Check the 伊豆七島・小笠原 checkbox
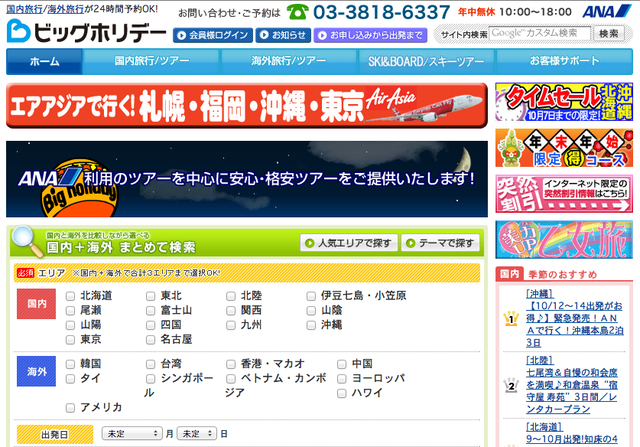 pos(311,296)
